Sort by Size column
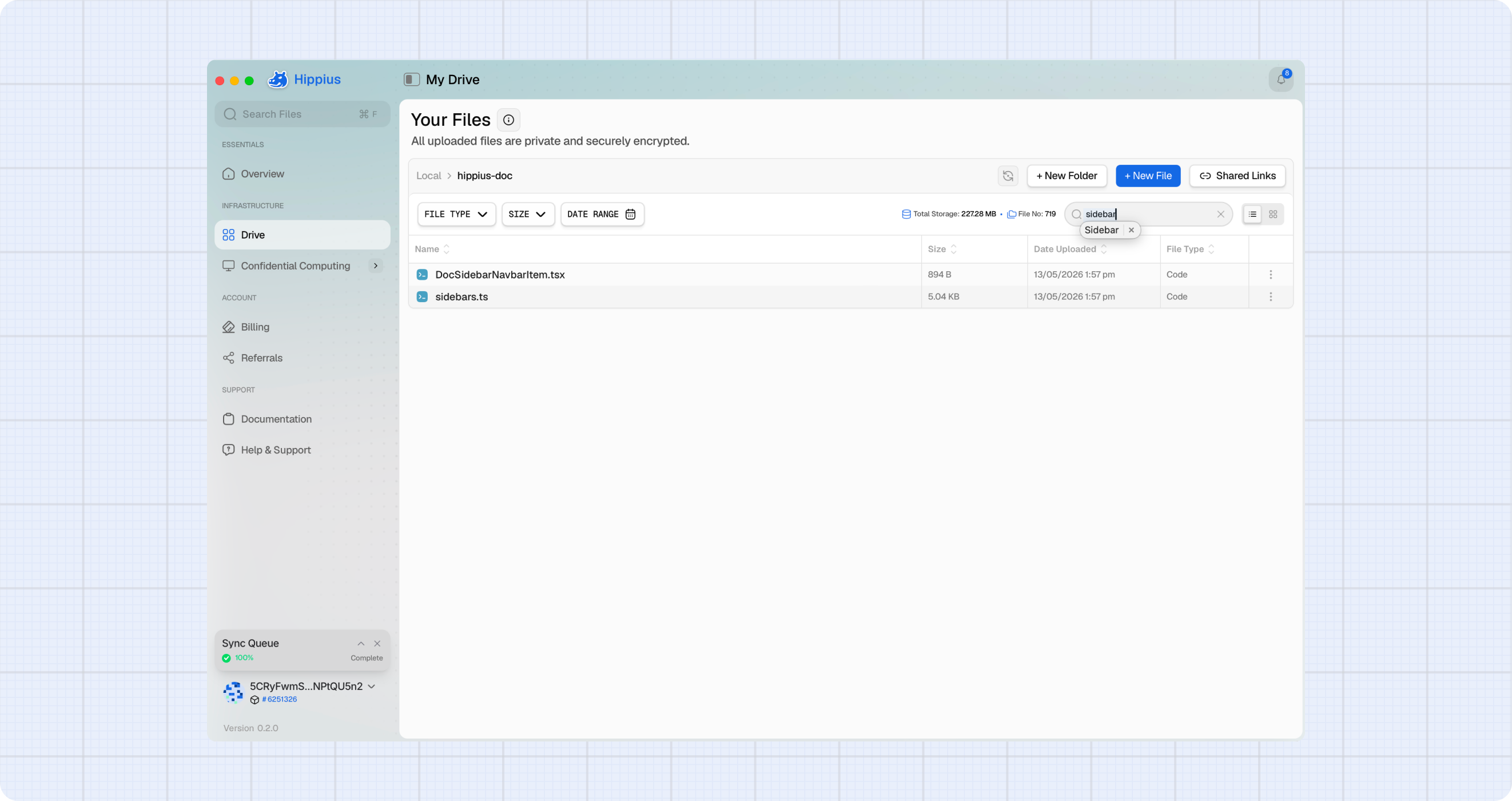This screenshot has width=1512, height=801. [942, 249]
